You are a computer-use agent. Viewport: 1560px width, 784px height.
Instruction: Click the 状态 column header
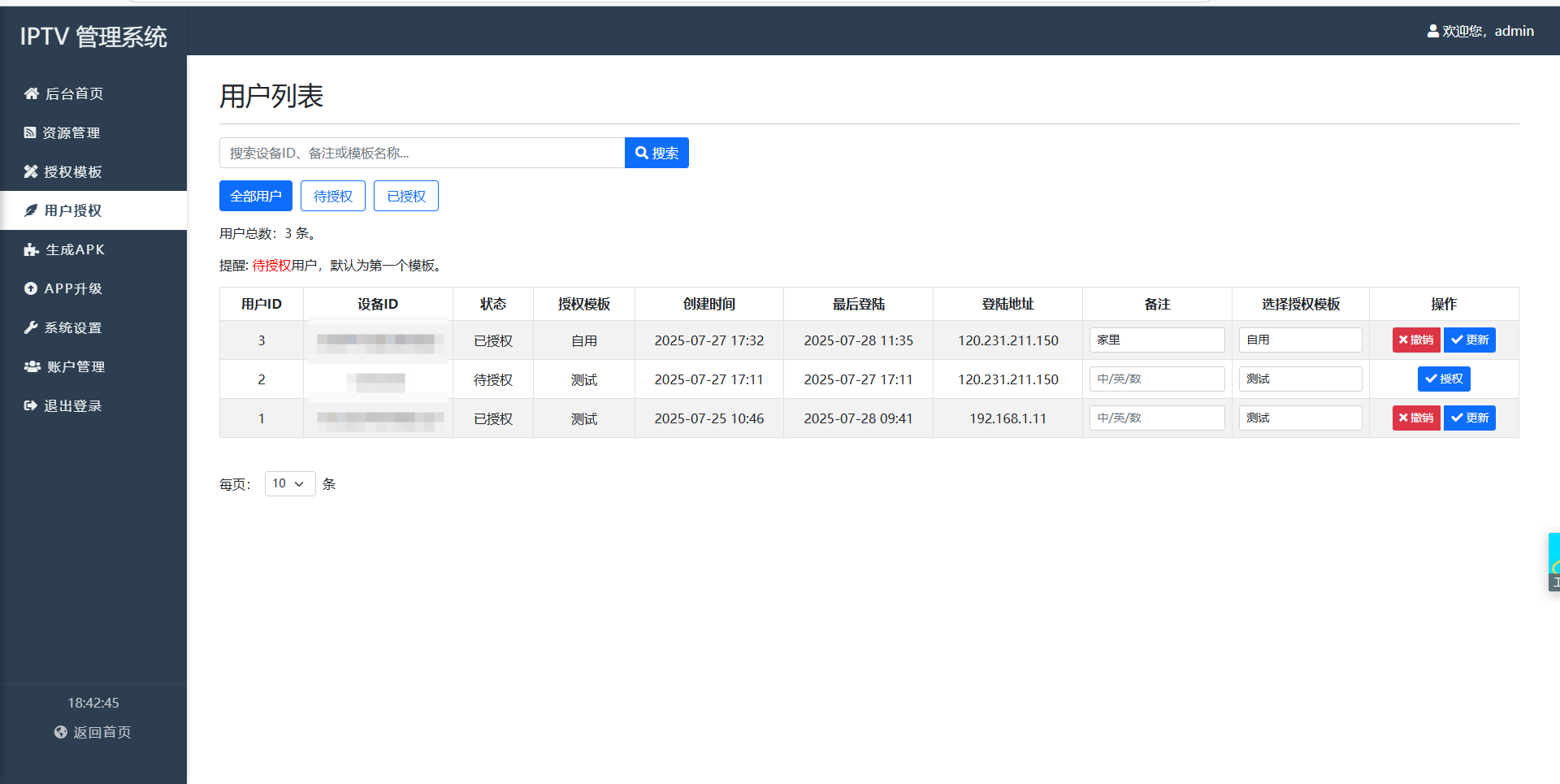(x=493, y=304)
